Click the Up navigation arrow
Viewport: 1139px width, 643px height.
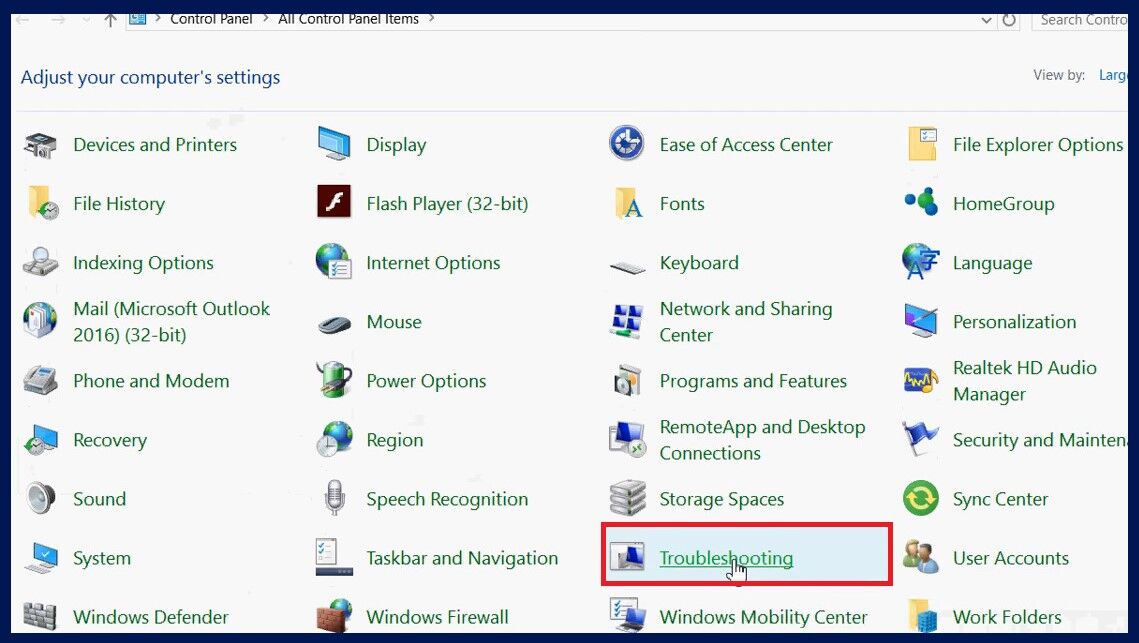tap(110, 16)
